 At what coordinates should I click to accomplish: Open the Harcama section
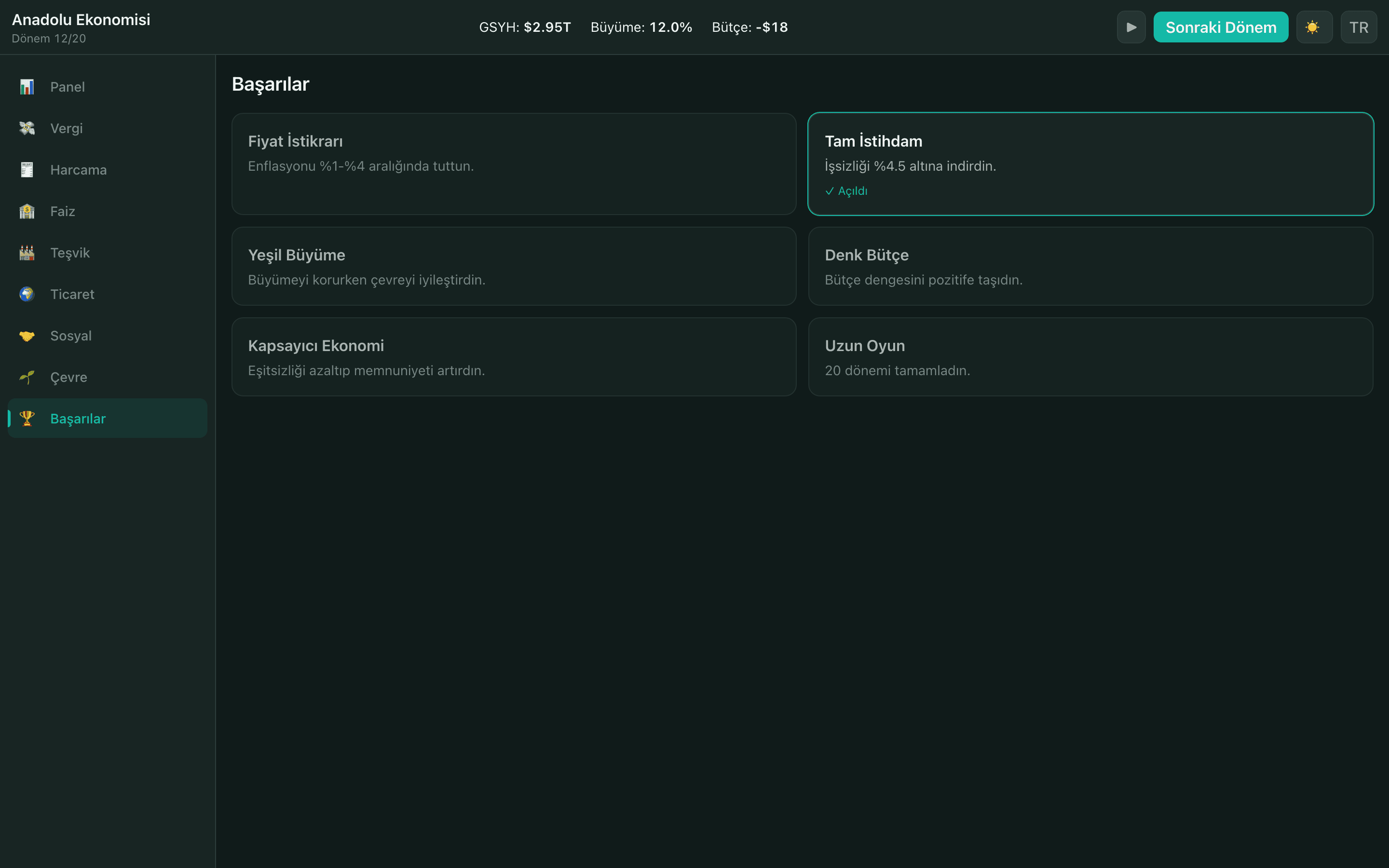108,169
